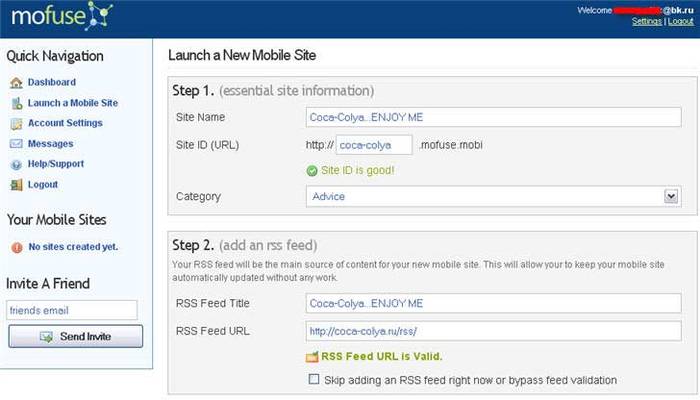Click the mofuse logo
This screenshot has width=700, height=400.
pyautogui.click(x=62, y=16)
